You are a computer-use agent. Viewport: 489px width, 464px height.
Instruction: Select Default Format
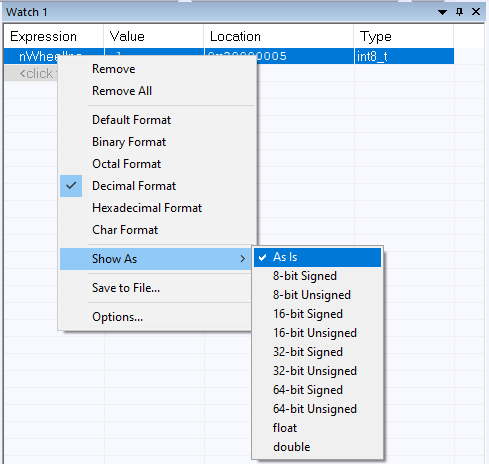157,120
